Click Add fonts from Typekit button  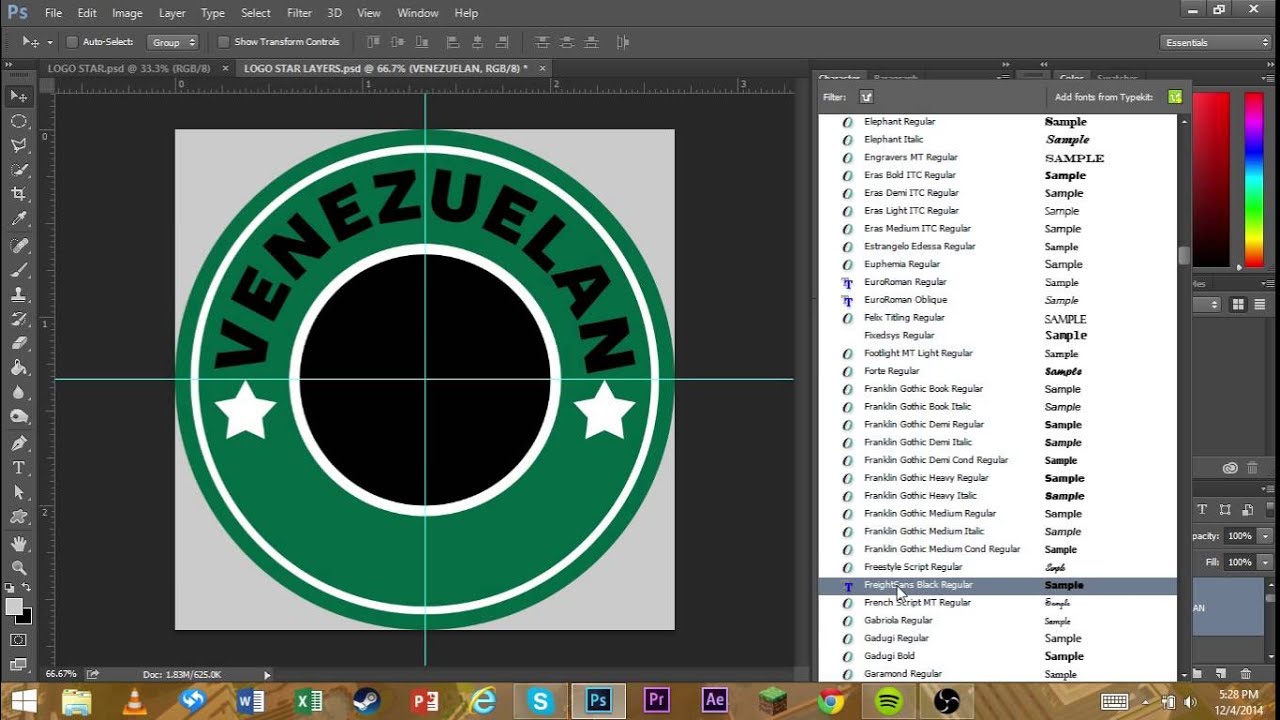tap(1174, 97)
